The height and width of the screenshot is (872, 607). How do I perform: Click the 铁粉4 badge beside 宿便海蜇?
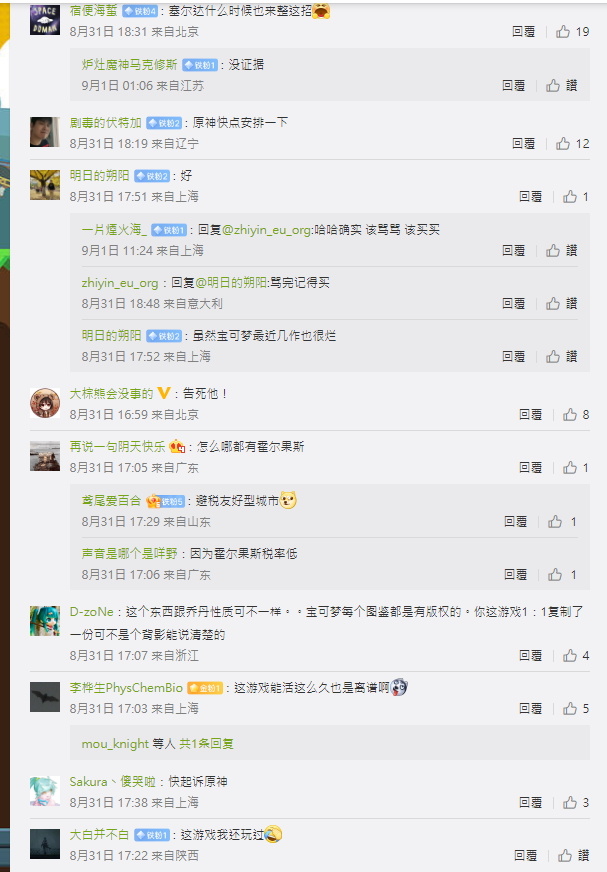click(x=140, y=11)
